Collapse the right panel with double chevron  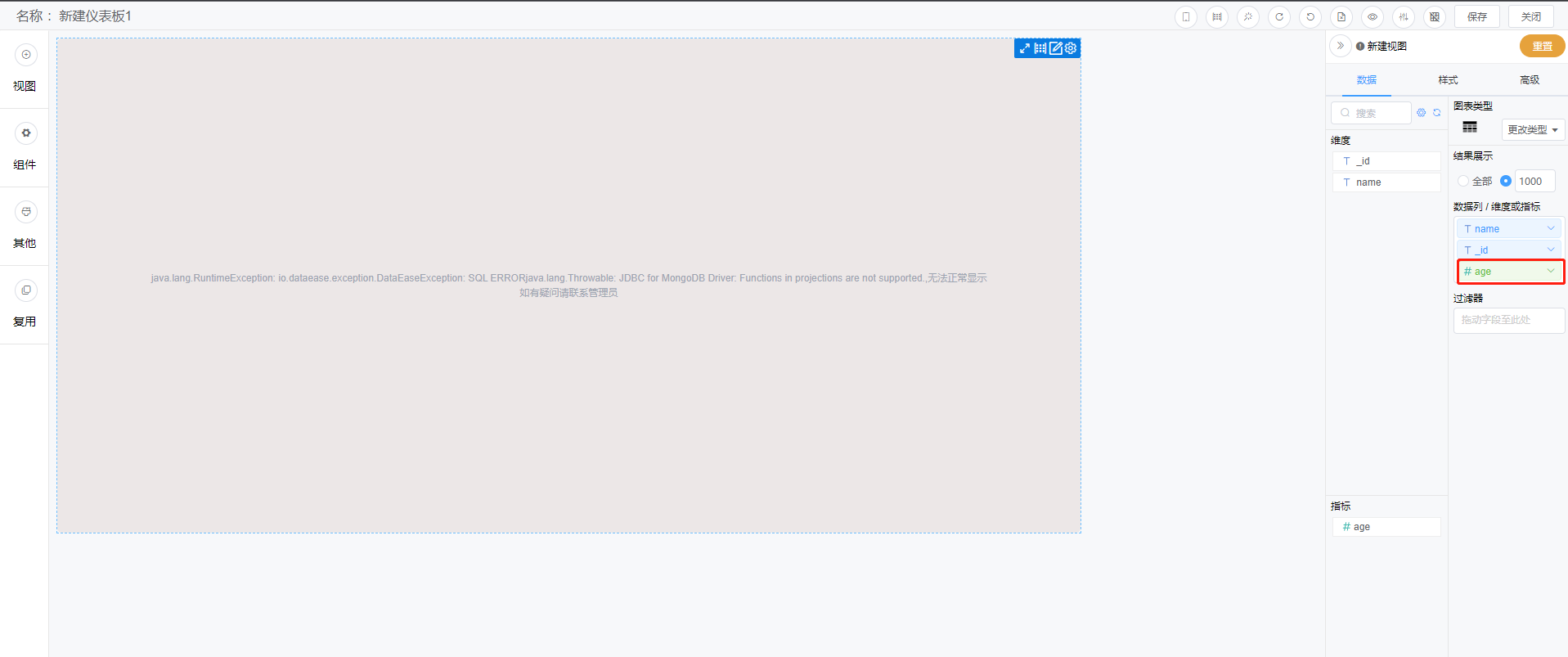(1340, 46)
